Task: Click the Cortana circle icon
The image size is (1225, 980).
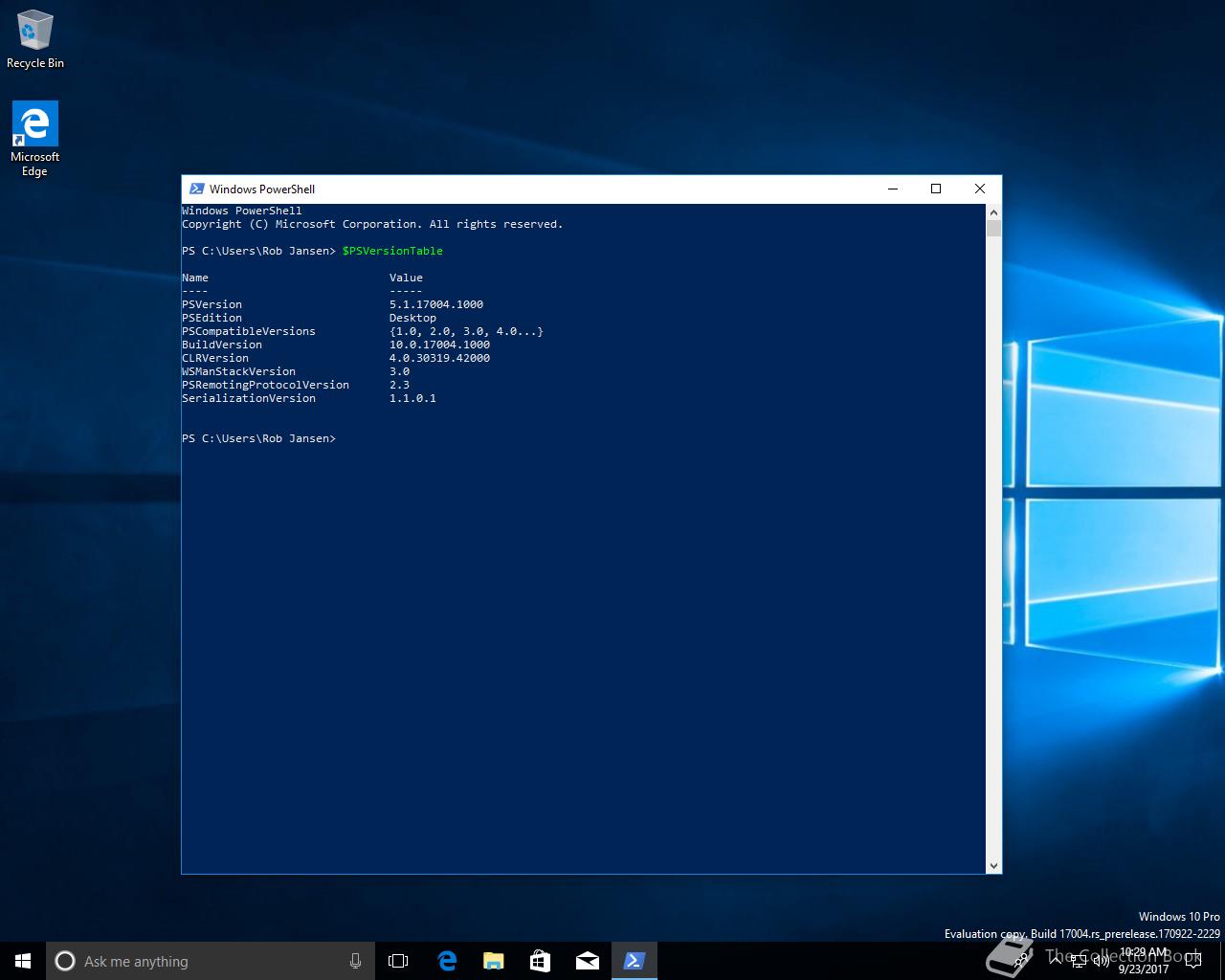Action: [64, 961]
